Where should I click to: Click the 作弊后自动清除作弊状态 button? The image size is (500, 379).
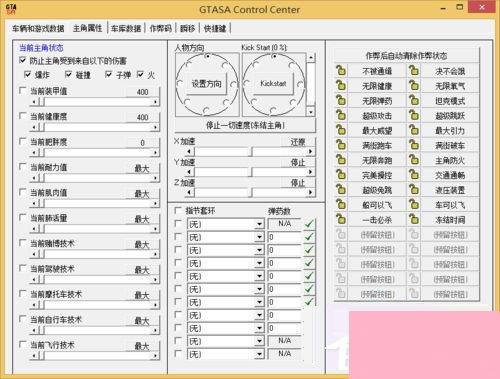tap(406, 56)
